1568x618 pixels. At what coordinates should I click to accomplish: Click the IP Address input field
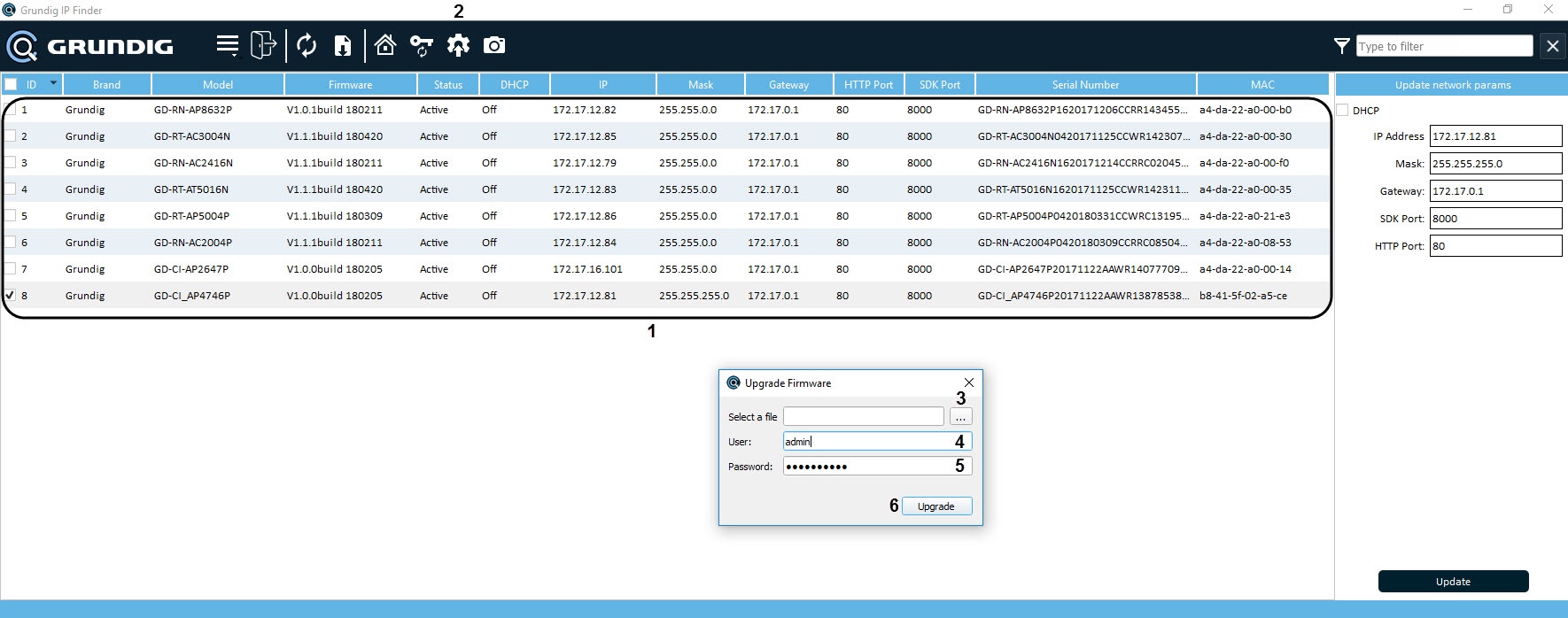1495,136
